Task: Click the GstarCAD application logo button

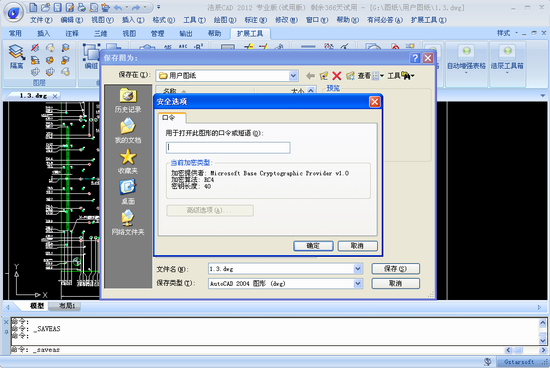Action: (x=13, y=13)
